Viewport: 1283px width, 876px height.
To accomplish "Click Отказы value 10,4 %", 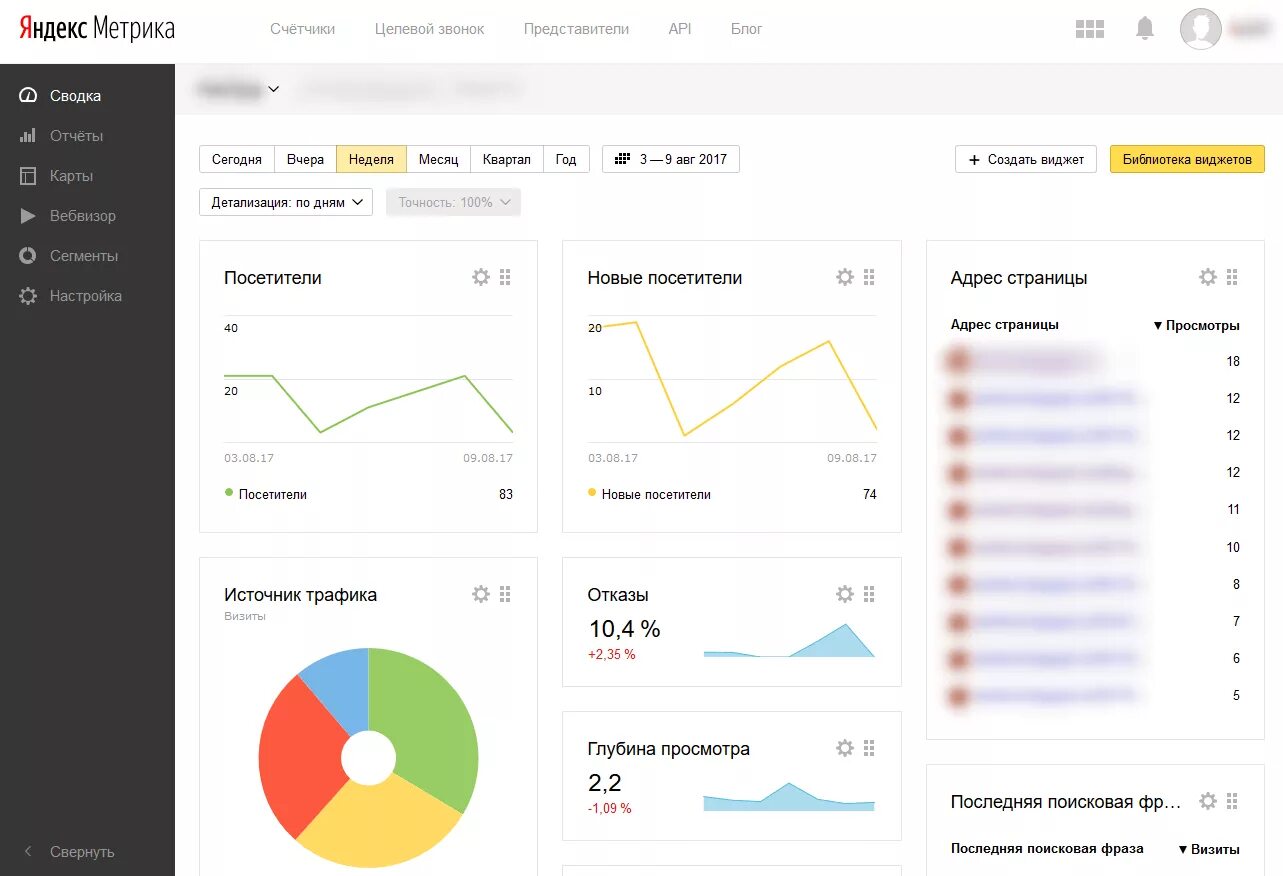I will [624, 629].
